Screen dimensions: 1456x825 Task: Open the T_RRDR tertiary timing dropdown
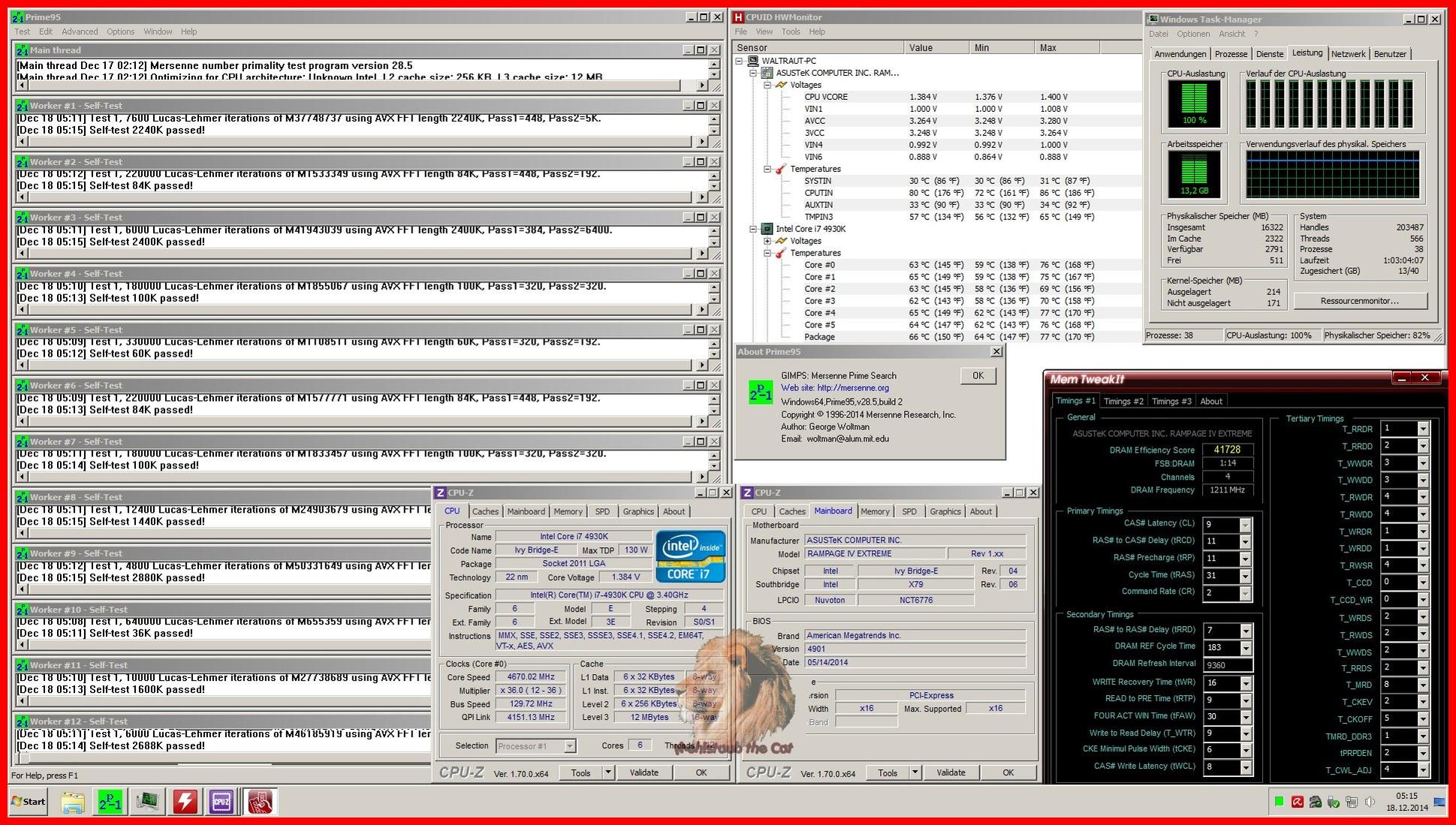[x=1422, y=429]
